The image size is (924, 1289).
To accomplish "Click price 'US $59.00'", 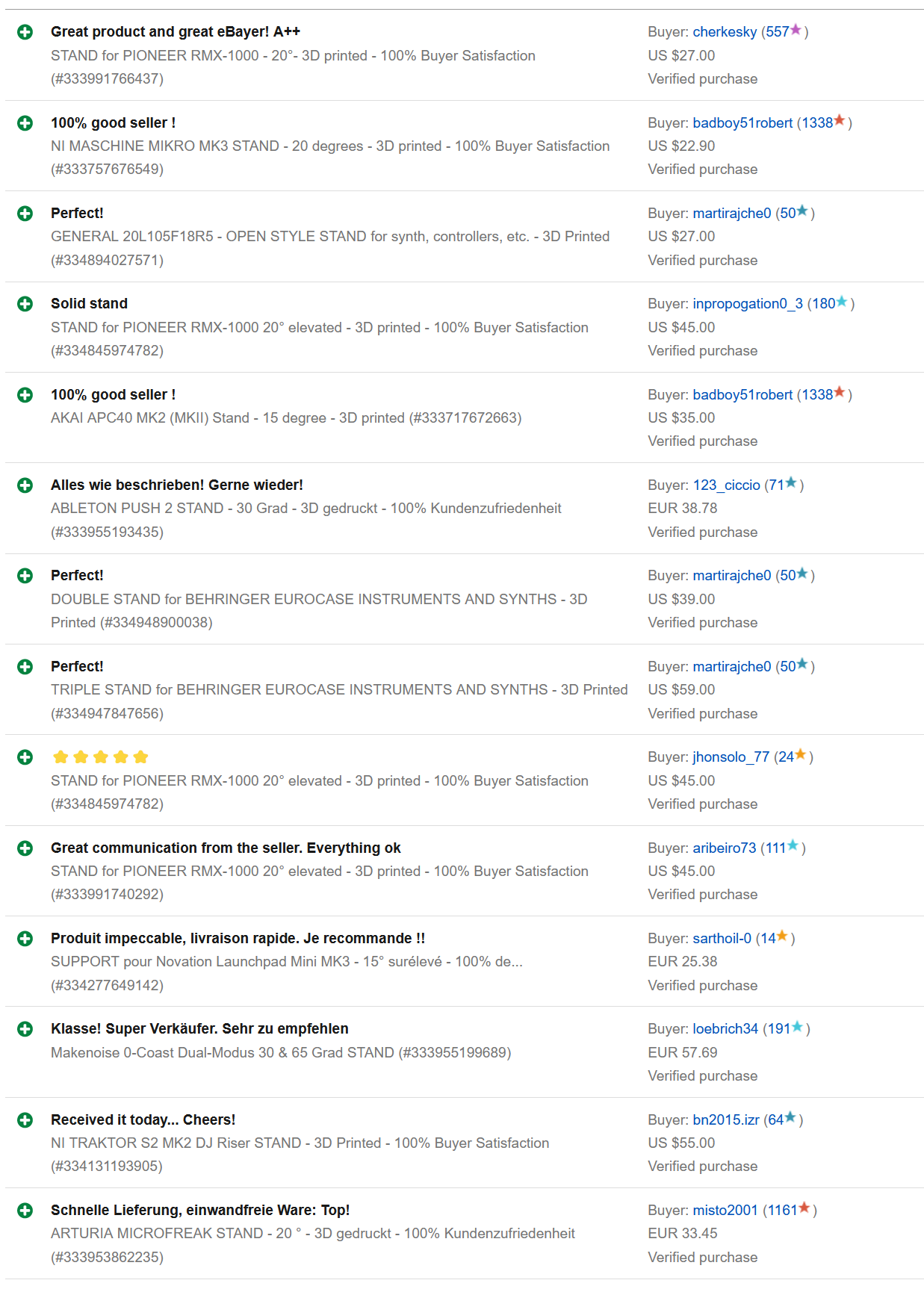I will tap(682, 690).
